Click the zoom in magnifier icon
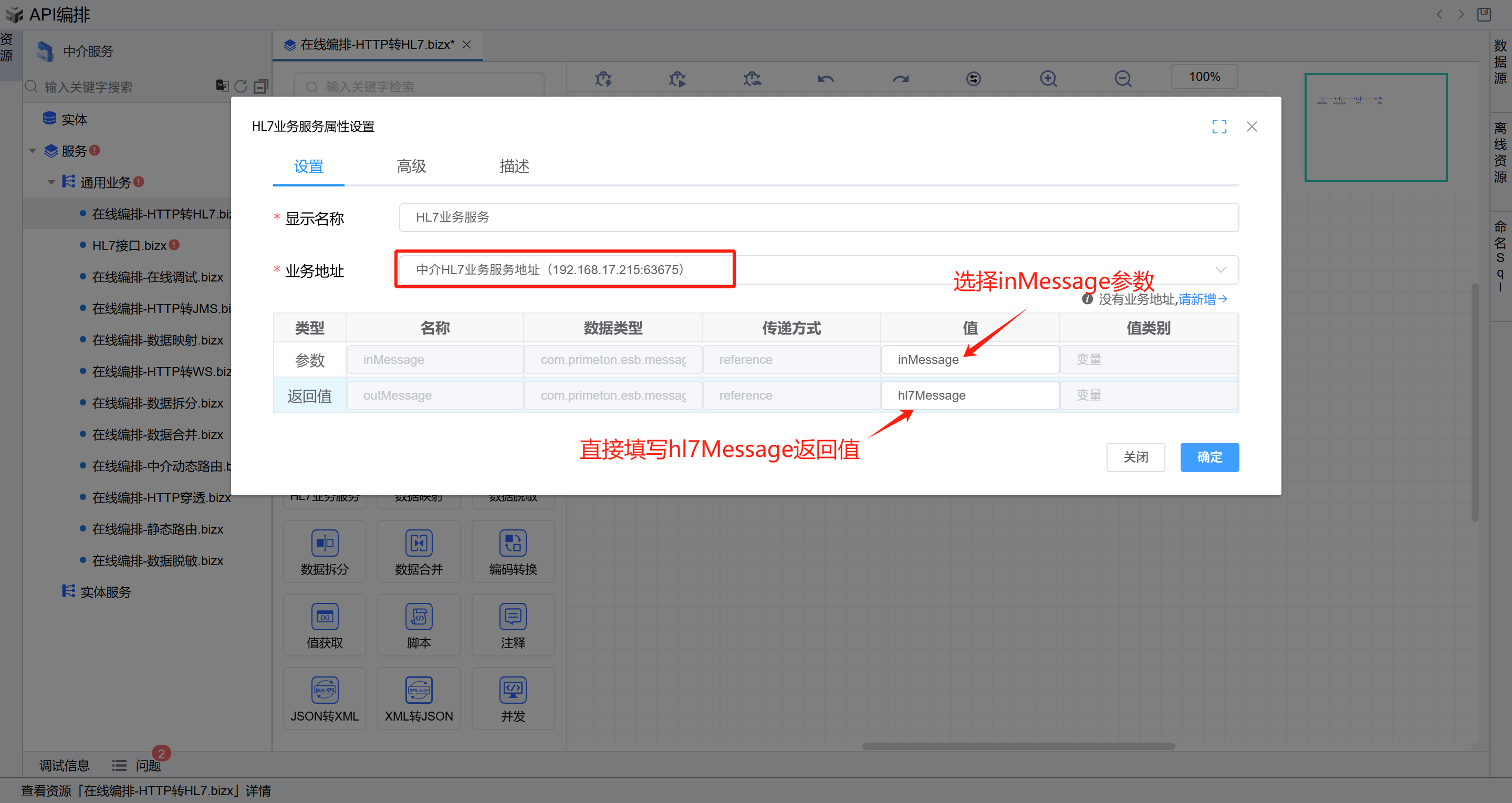The height and width of the screenshot is (803, 1512). coord(1048,78)
